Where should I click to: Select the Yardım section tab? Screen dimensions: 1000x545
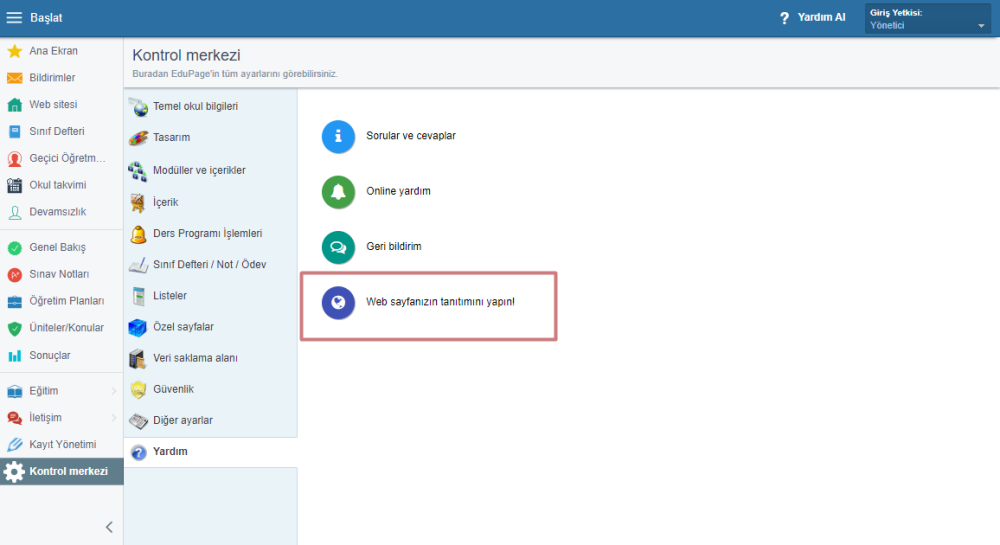pyautogui.click(x=210, y=452)
